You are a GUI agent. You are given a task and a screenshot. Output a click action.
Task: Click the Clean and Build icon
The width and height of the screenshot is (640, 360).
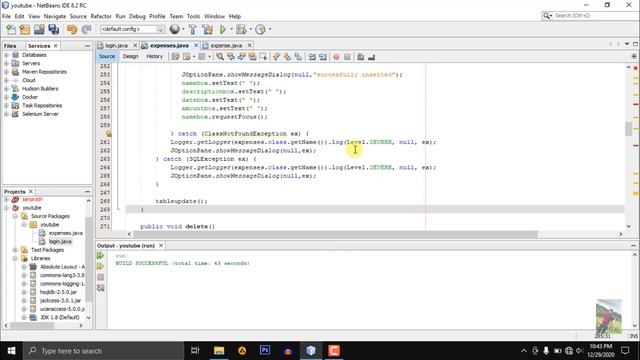pos(207,29)
